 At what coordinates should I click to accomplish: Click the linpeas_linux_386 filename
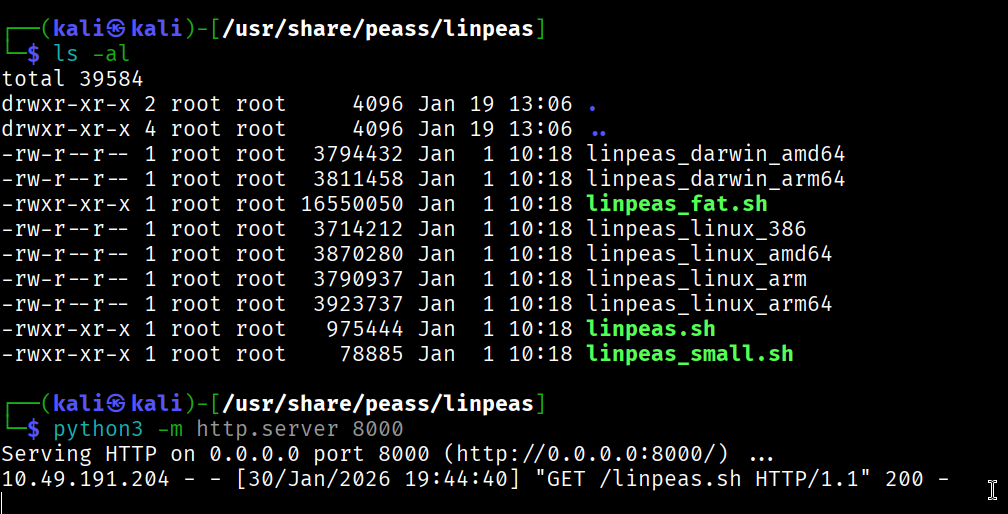click(x=696, y=229)
